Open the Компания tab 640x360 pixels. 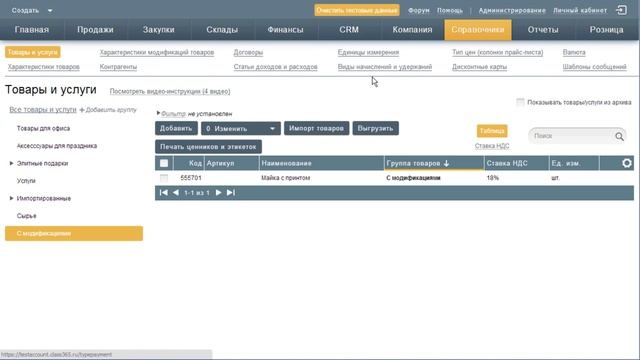pos(412,30)
